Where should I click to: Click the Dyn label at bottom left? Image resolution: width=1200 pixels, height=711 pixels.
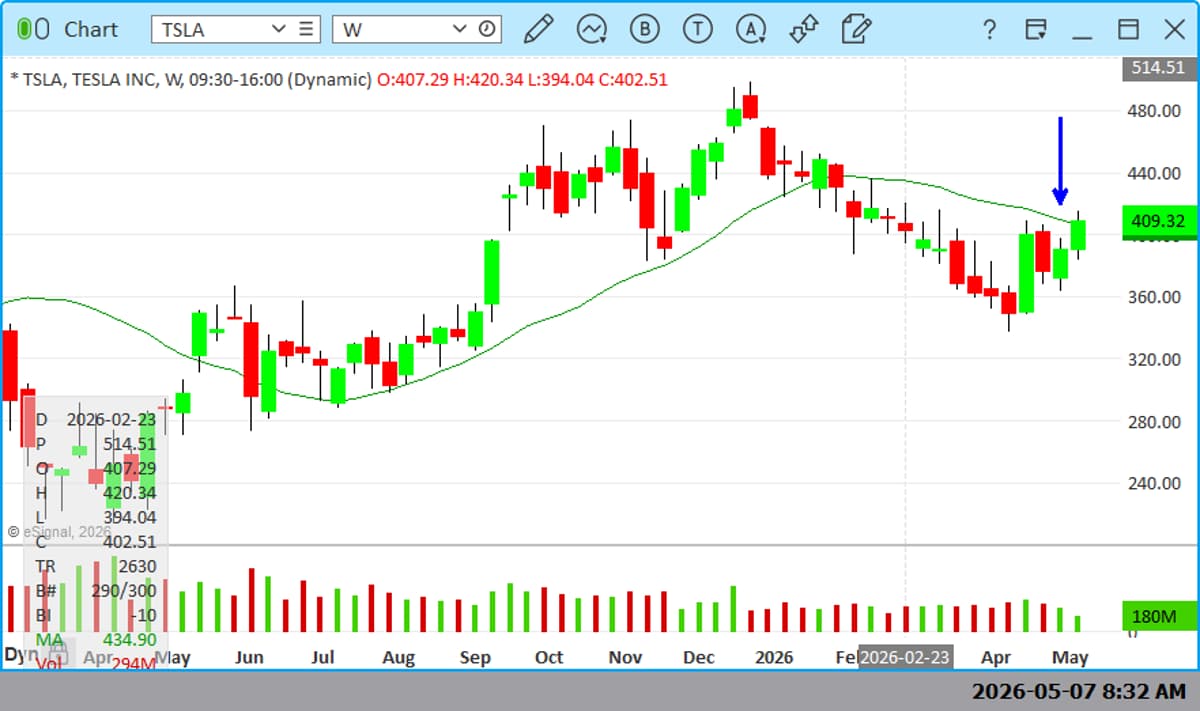(x=21, y=656)
